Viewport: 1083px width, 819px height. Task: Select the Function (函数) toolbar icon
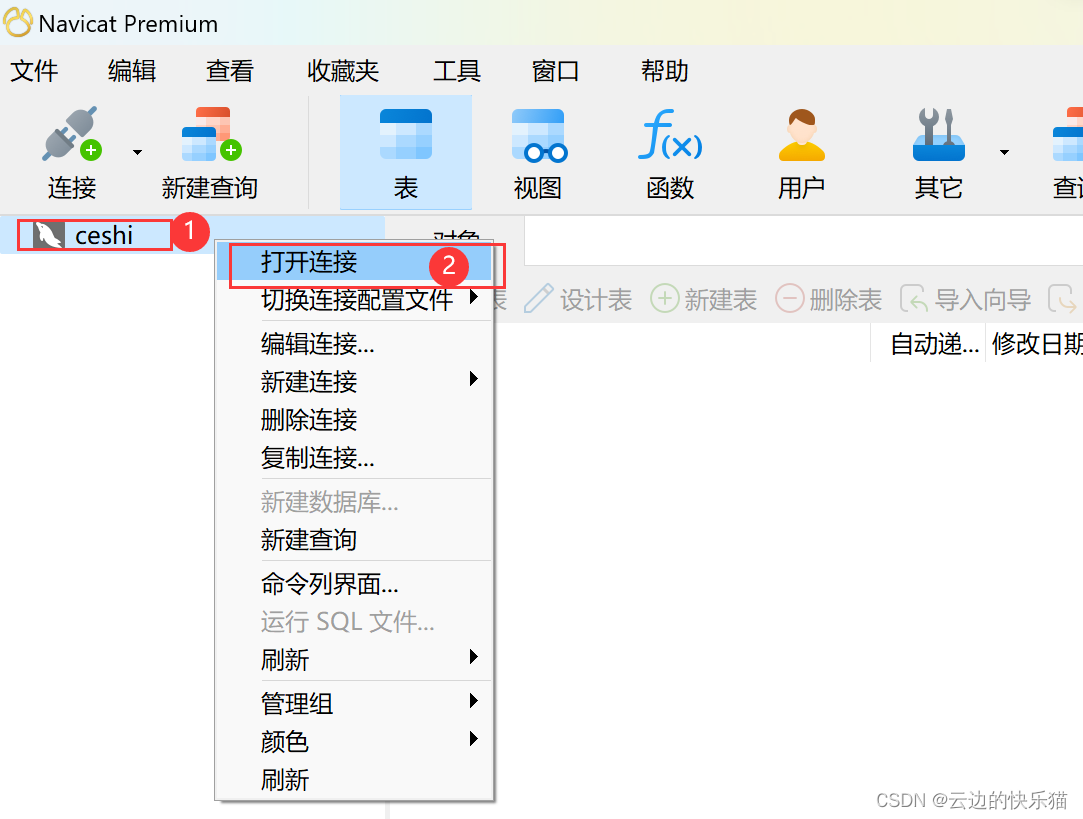[669, 134]
